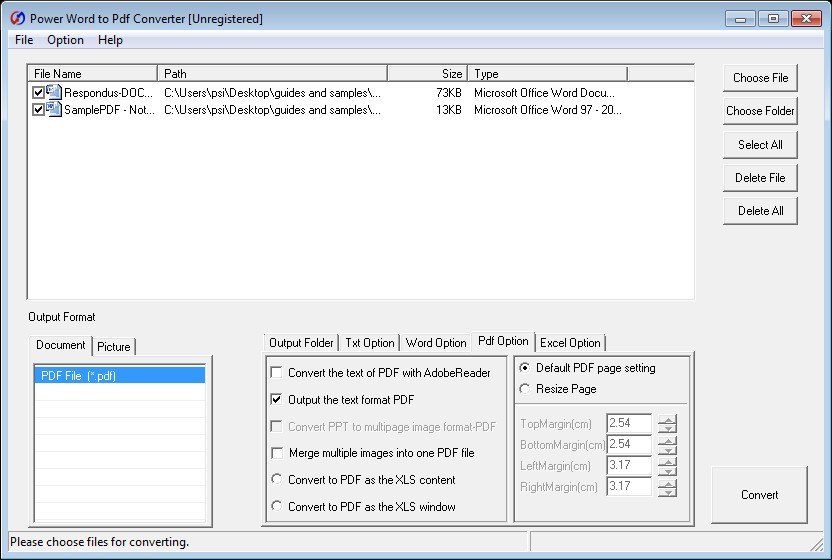Screen dimensions: 832x560
Task: Click the TopMargin value field
Action: (629, 423)
